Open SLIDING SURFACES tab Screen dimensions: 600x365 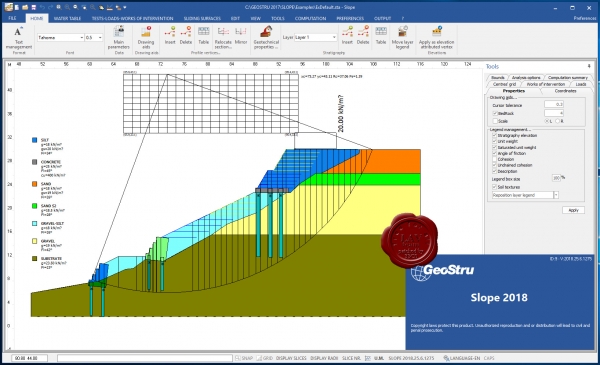click(202, 18)
